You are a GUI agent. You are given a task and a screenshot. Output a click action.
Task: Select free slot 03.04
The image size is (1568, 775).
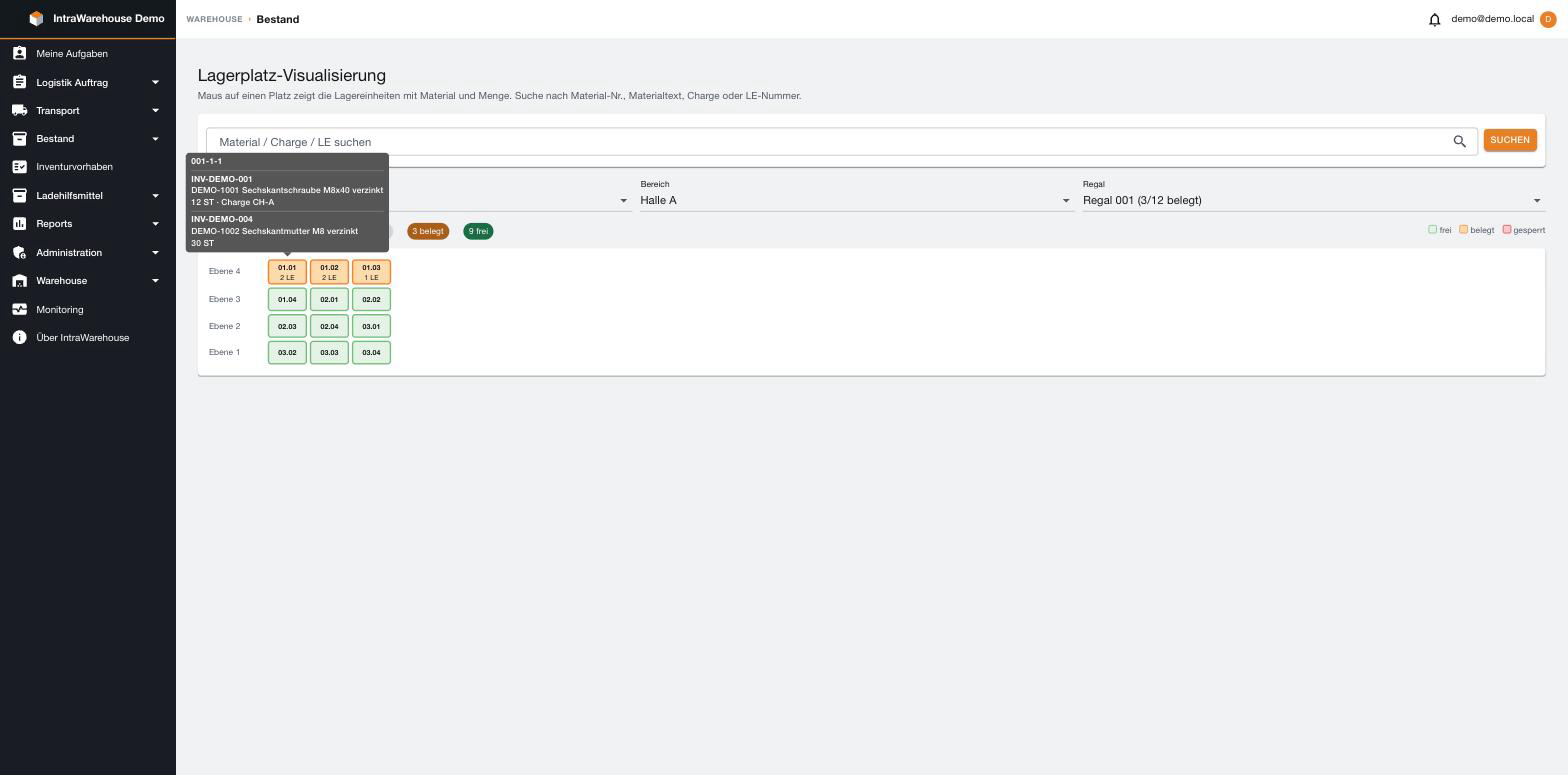pos(371,352)
